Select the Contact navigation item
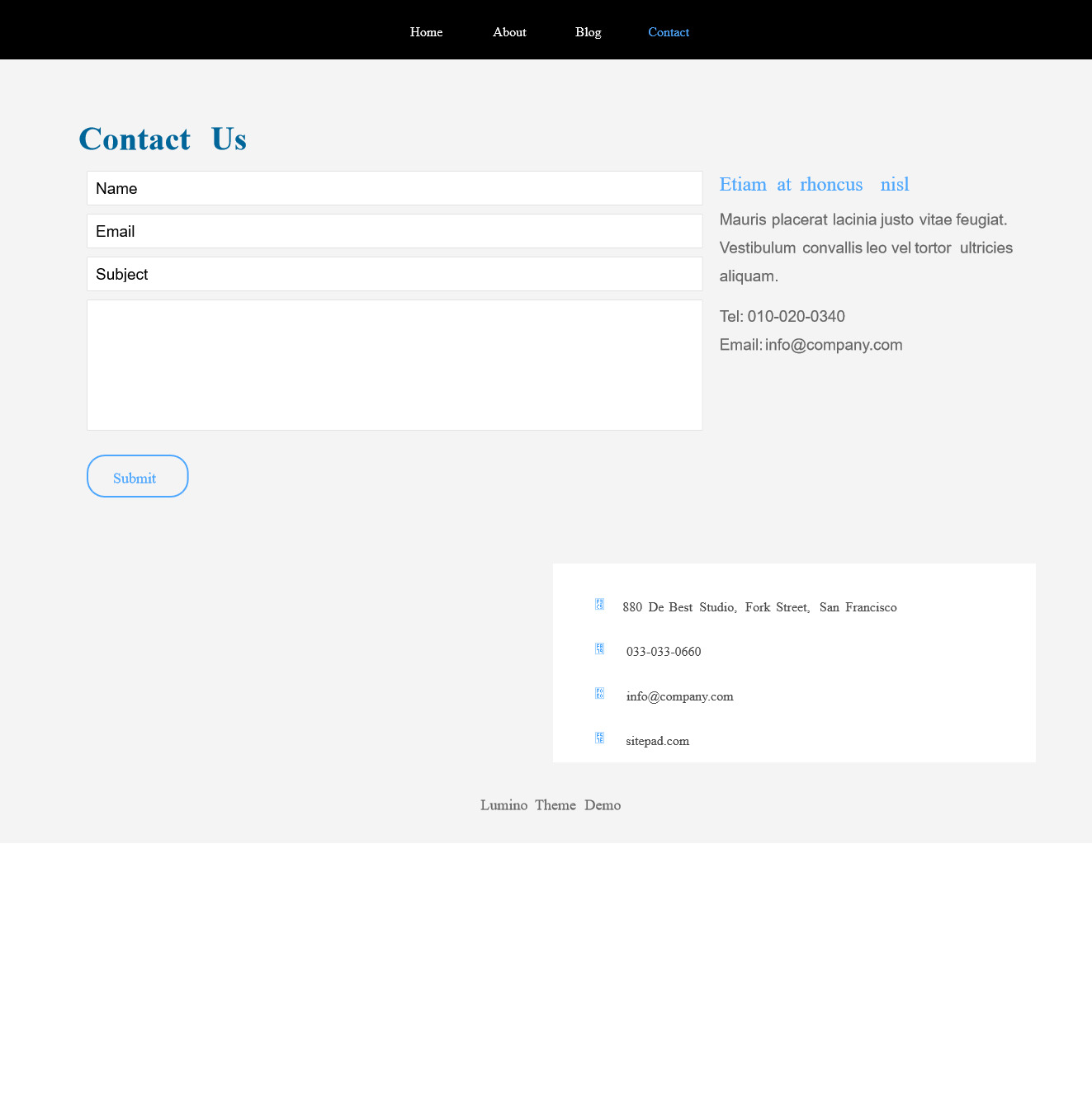 point(668,32)
